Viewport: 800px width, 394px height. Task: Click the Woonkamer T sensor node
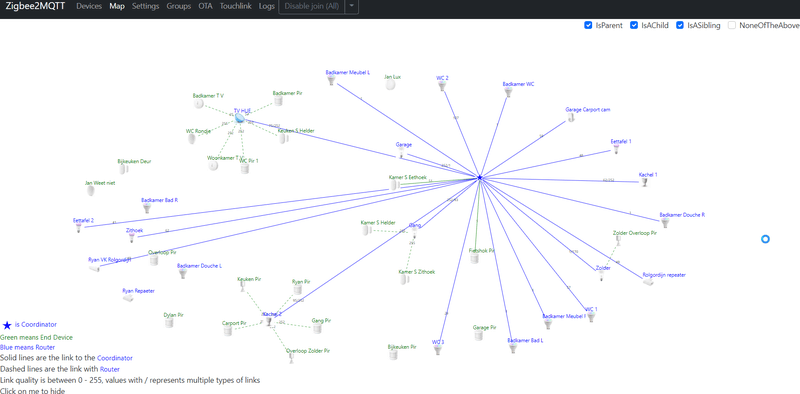213,165
